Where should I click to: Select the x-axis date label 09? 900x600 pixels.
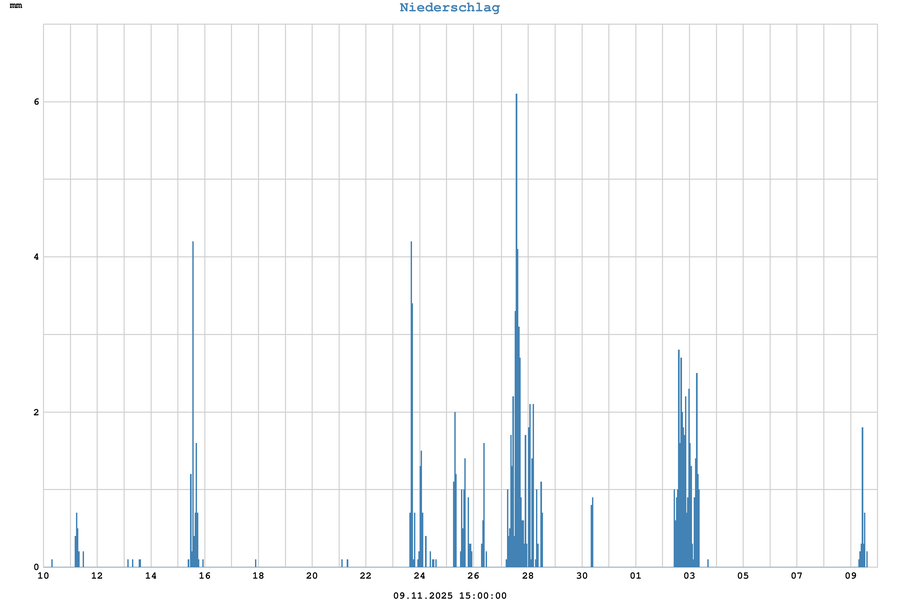851,576
